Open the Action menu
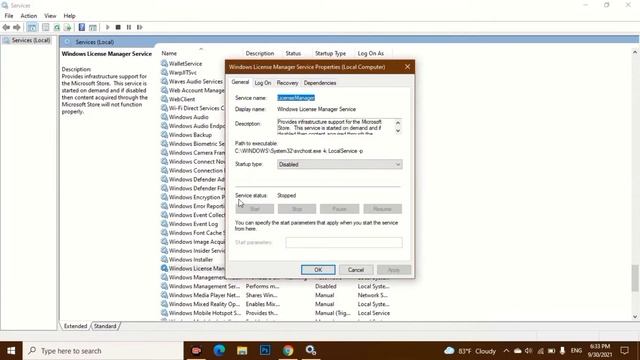 (x=29, y=16)
